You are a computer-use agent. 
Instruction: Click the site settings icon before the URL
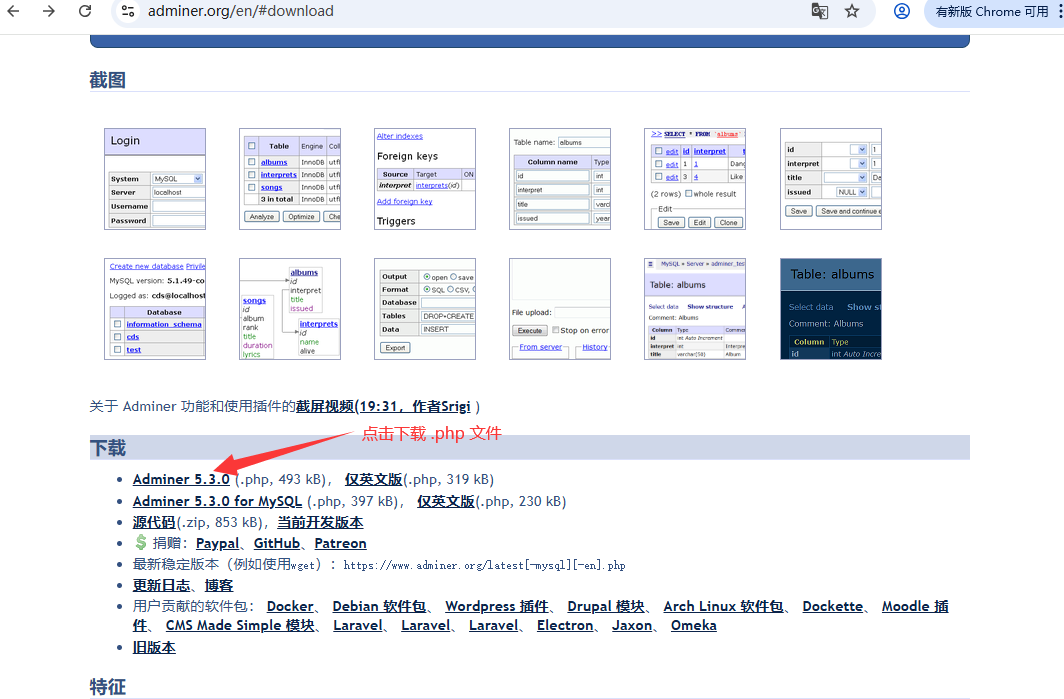[x=128, y=12]
